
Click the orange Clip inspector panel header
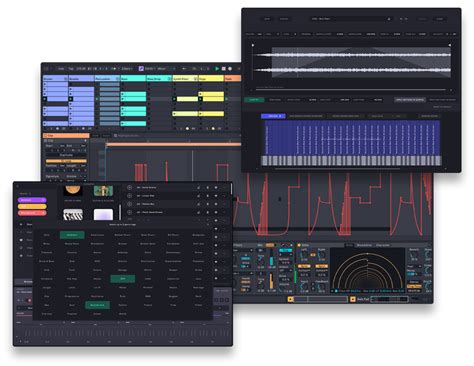[66, 136]
